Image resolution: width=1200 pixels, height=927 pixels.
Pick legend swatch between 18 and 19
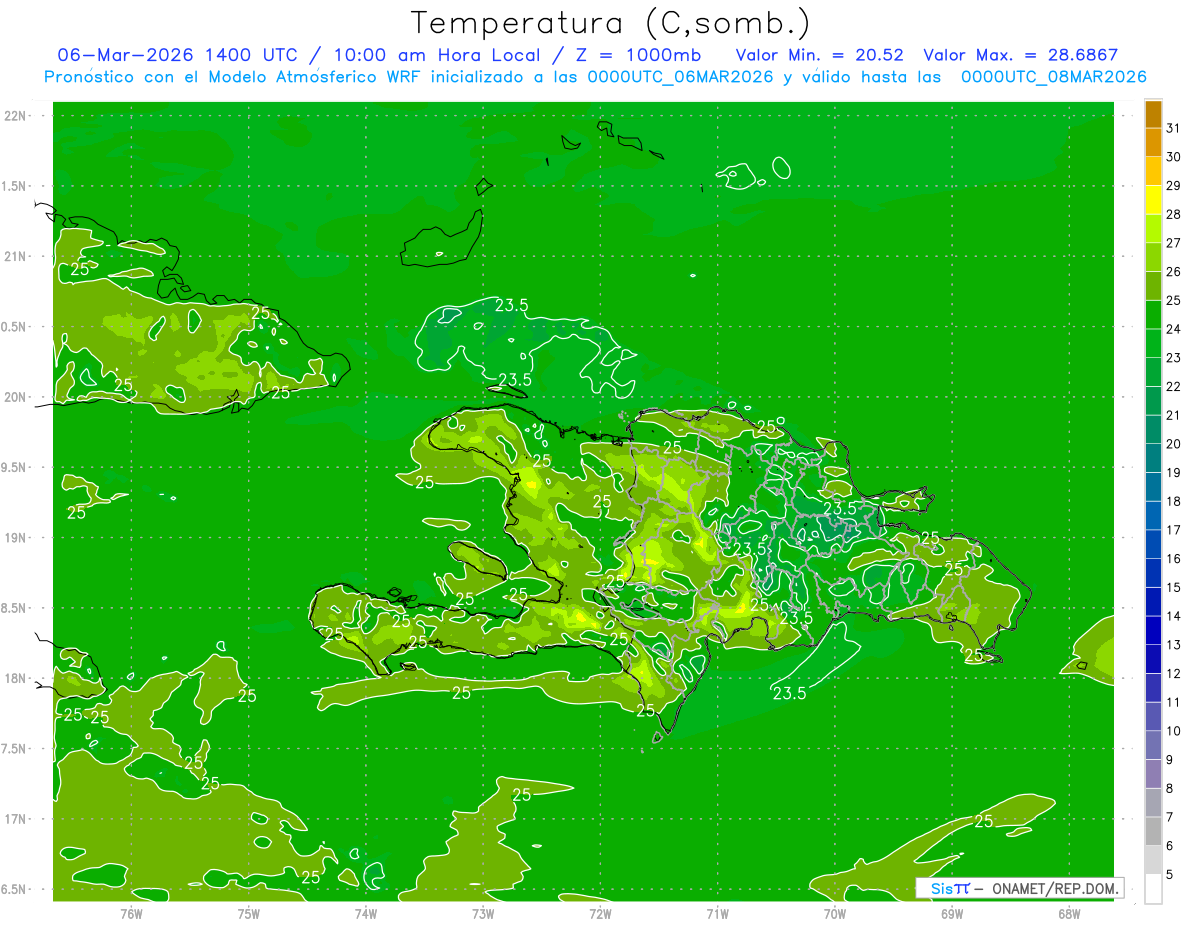click(1153, 487)
